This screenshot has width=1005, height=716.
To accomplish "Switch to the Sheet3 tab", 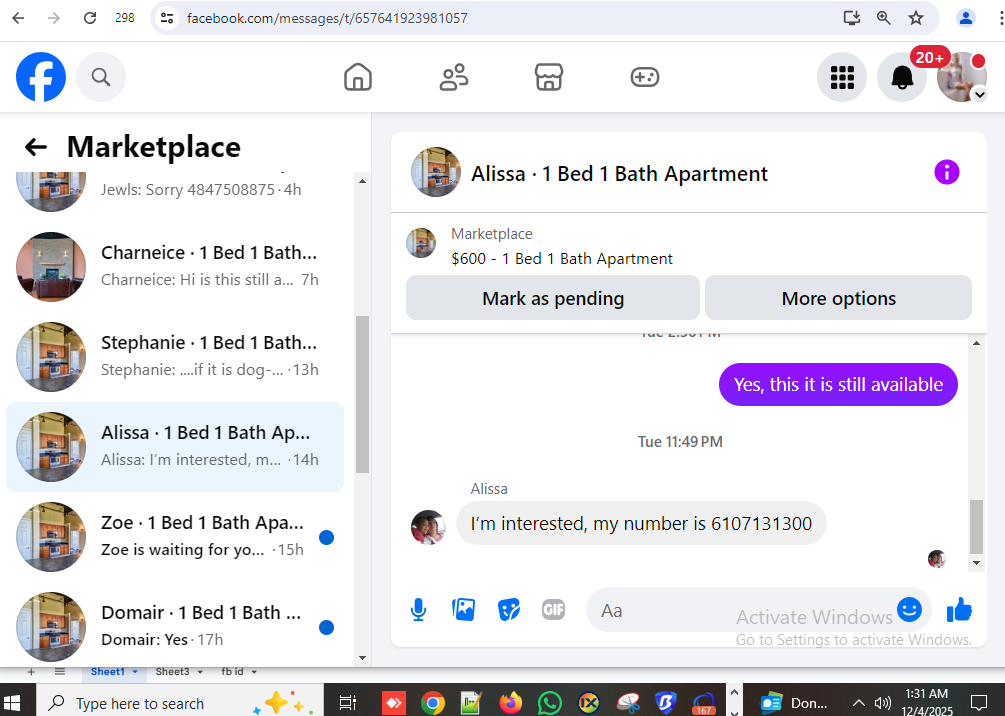I will coord(172,672).
